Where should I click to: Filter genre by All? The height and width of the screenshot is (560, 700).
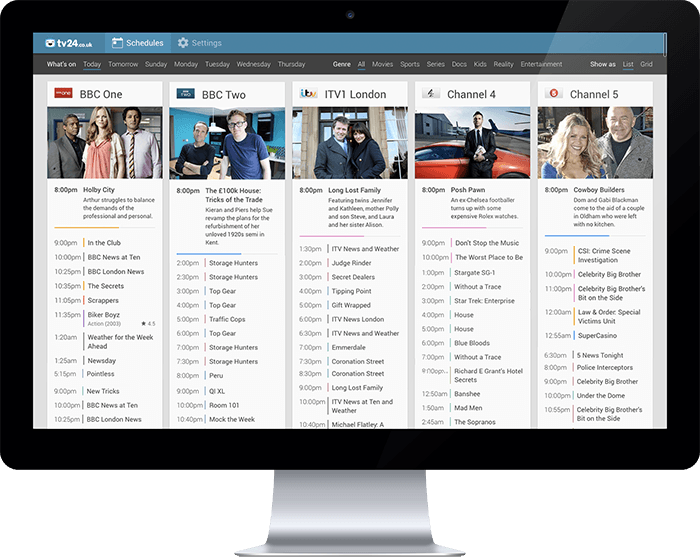(361, 64)
